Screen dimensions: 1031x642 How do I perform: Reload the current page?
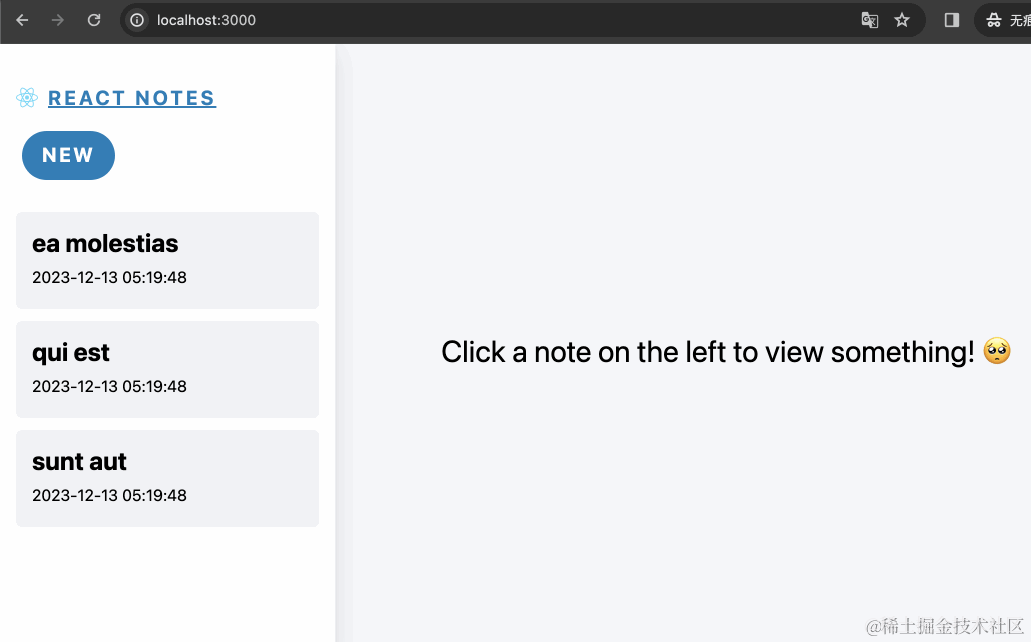[x=94, y=20]
